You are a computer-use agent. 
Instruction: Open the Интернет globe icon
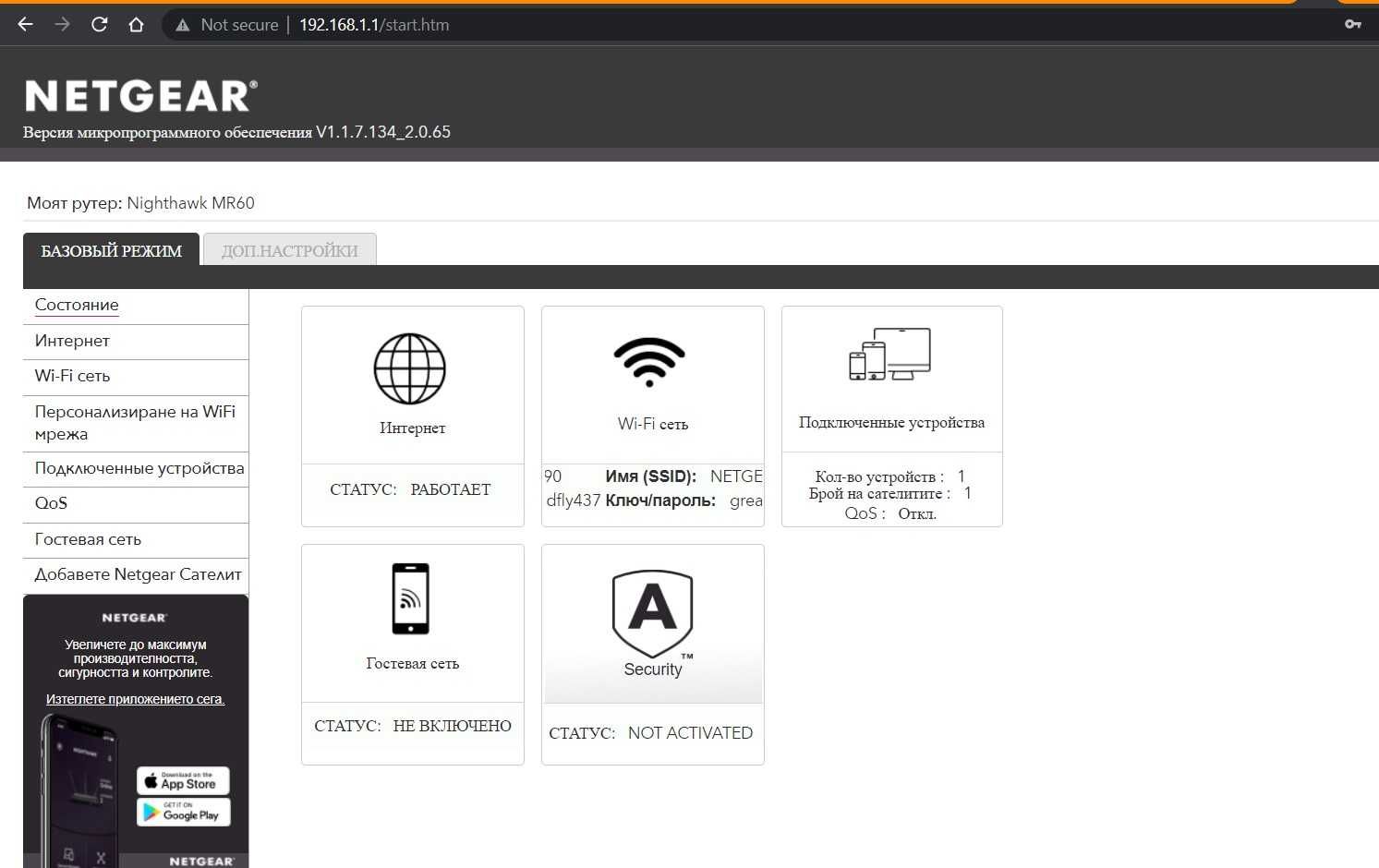[410, 368]
